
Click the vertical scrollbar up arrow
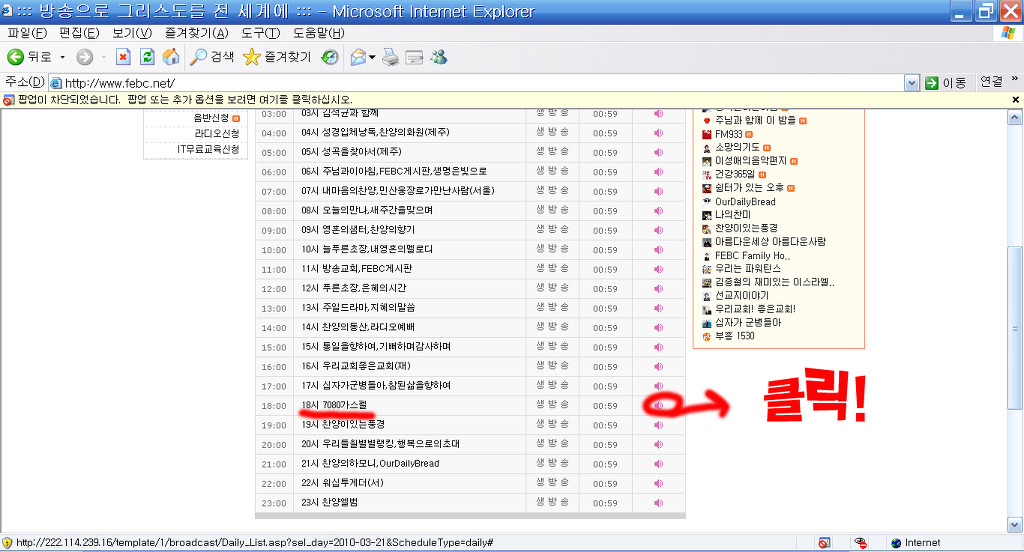(1017, 114)
